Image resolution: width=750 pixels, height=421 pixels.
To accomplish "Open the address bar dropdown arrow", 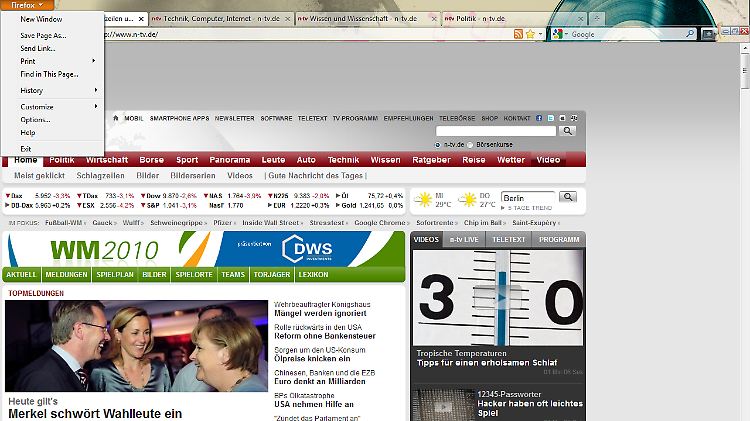I will click(541, 34).
